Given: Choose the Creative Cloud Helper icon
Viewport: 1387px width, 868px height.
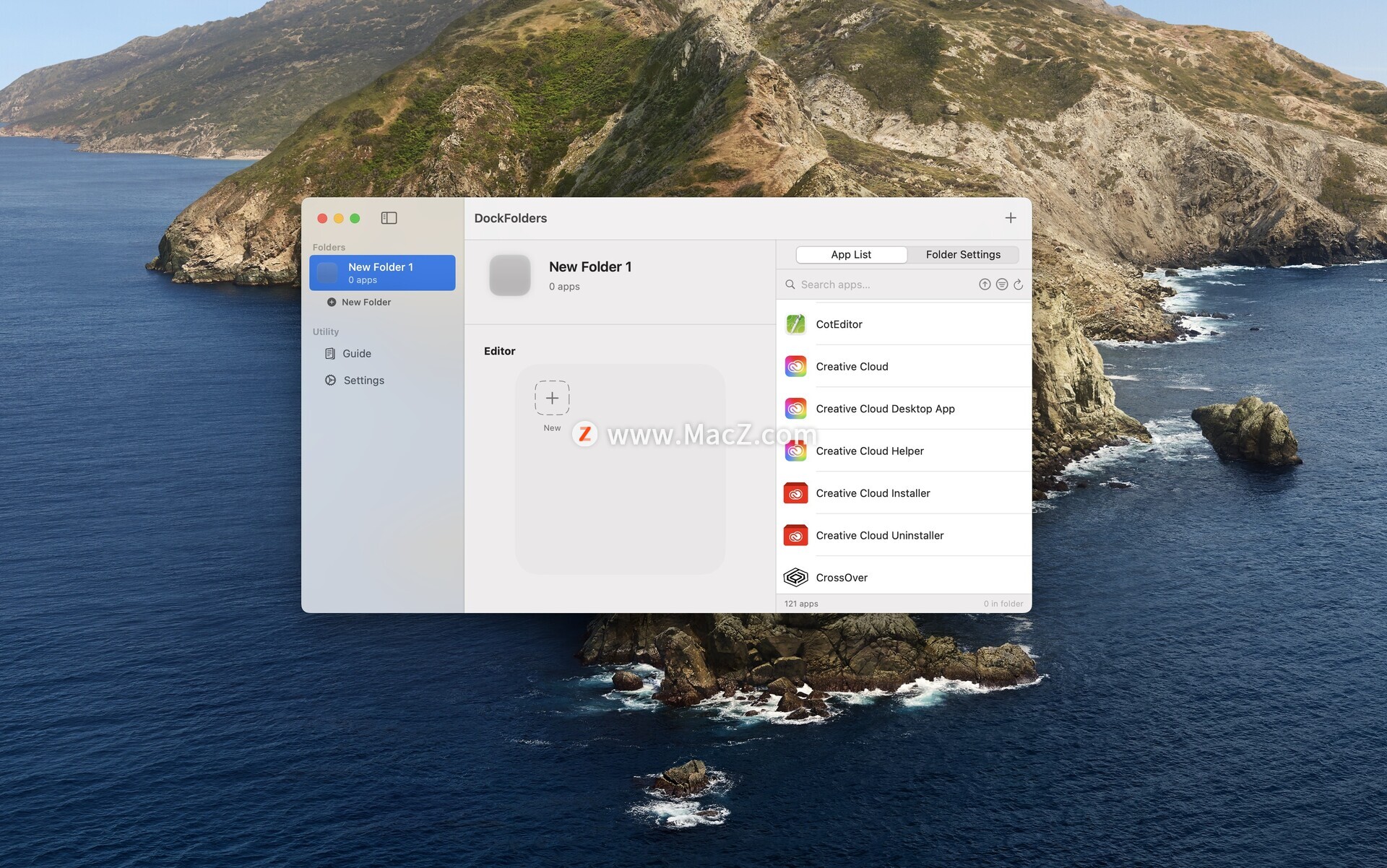Looking at the screenshot, I should [795, 451].
